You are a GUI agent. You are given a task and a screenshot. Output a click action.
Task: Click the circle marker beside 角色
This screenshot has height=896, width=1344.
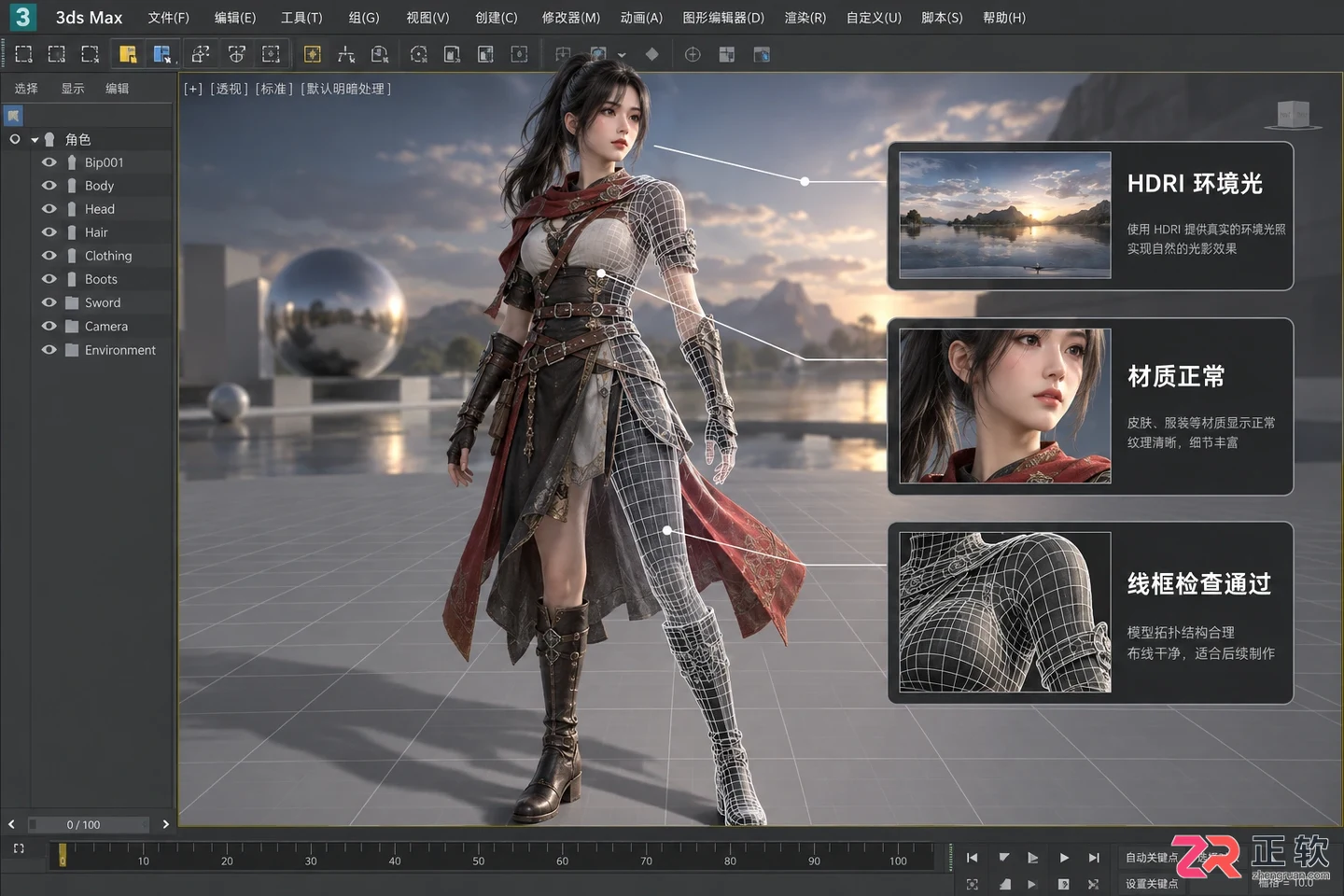pyautogui.click(x=15, y=139)
